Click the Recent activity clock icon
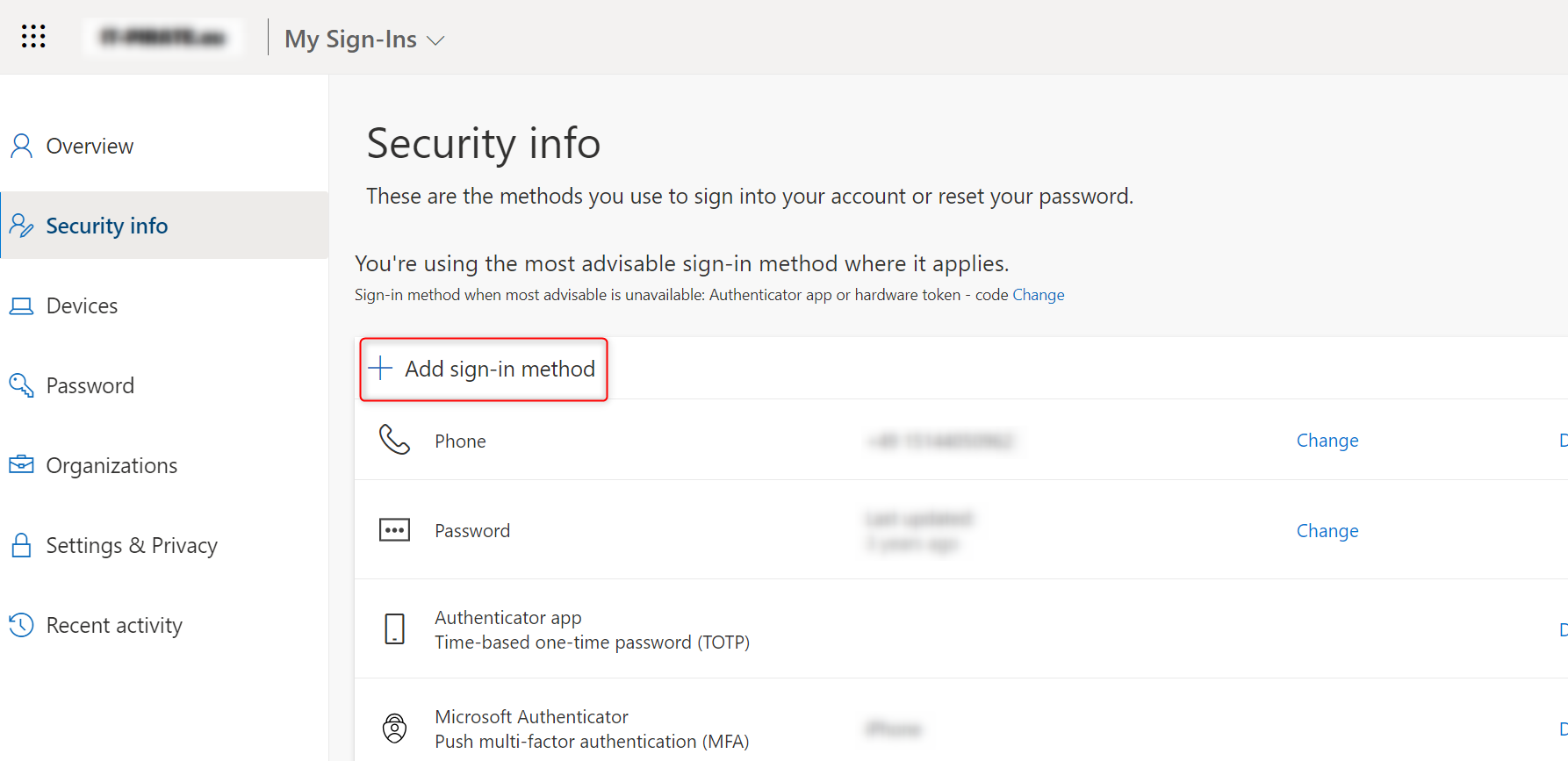Image resolution: width=1568 pixels, height=761 pixels. (21, 625)
